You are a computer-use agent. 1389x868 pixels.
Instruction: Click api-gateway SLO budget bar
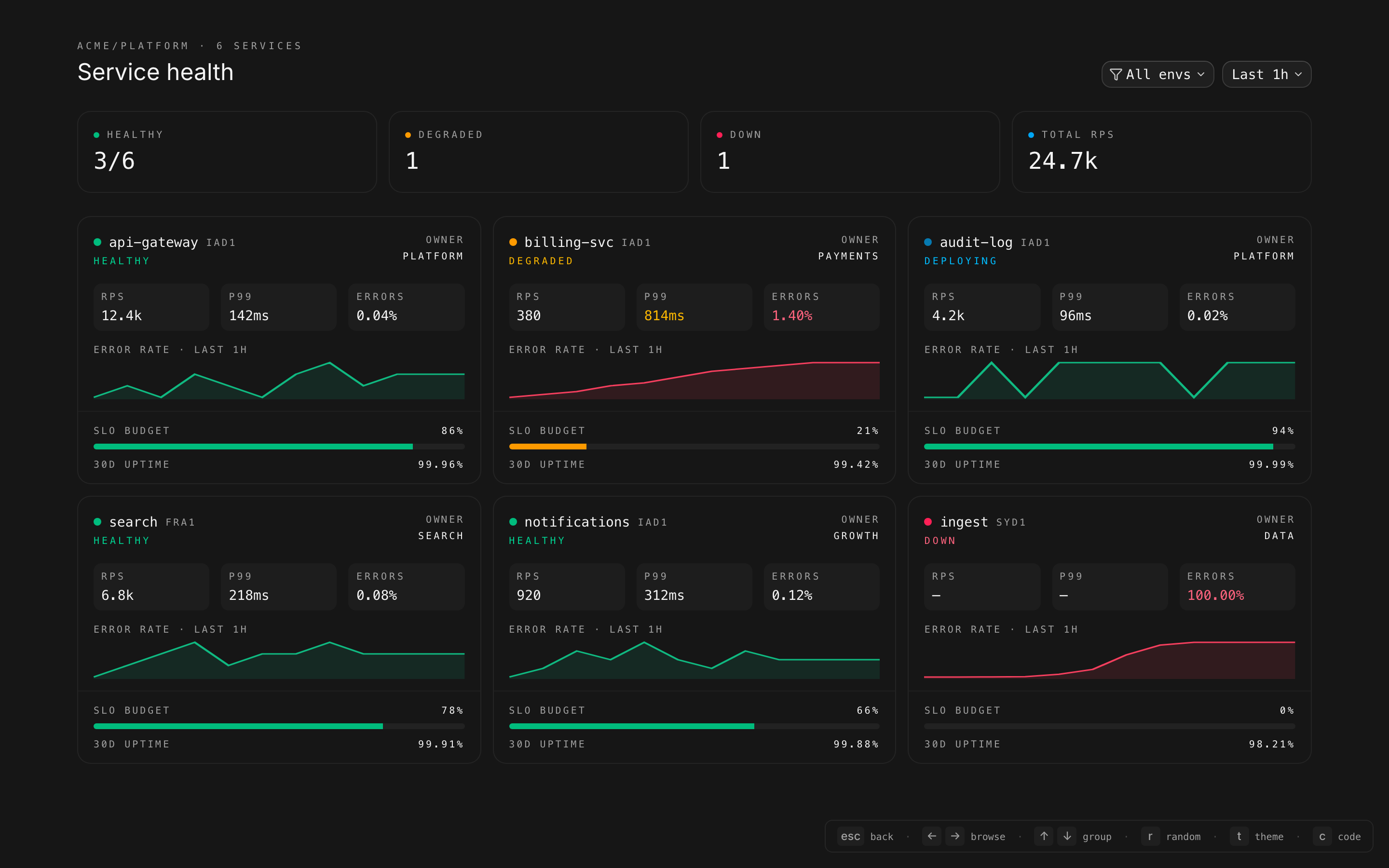[x=278, y=446]
